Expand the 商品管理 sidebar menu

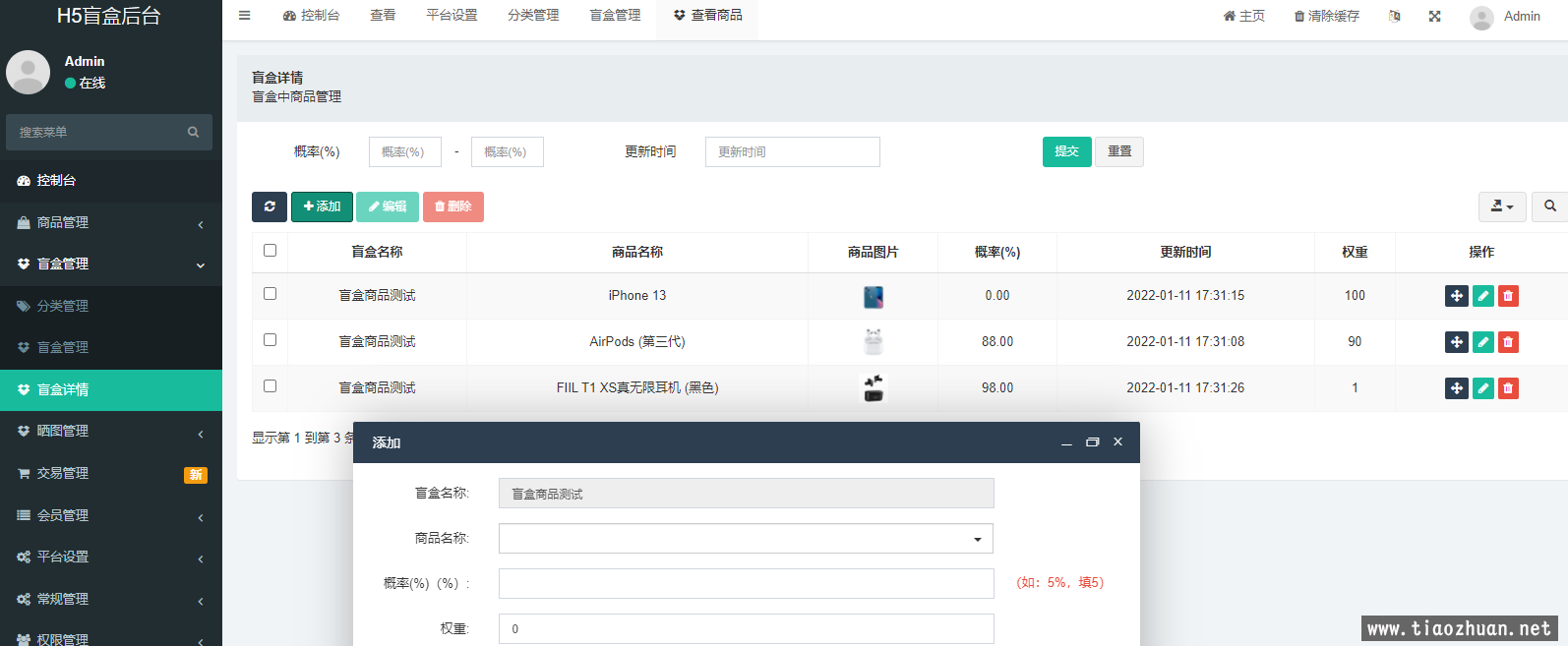pos(110,223)
